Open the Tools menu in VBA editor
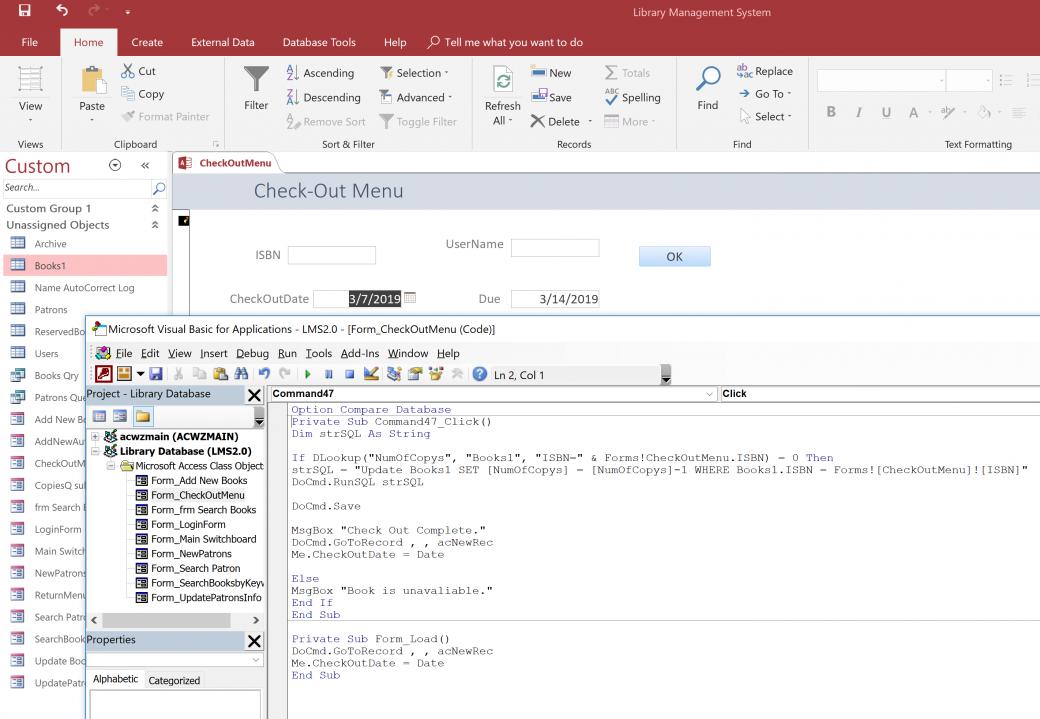Screen dimensions: 1040x719 coord(318,354)
